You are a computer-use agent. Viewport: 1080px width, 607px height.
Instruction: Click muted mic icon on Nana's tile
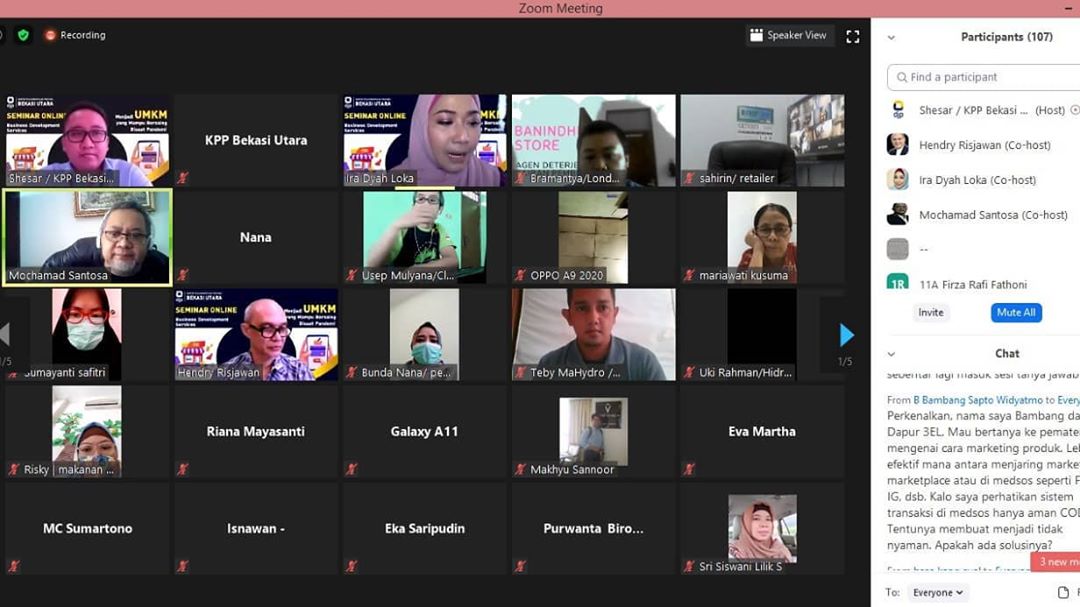coord(182,275)
